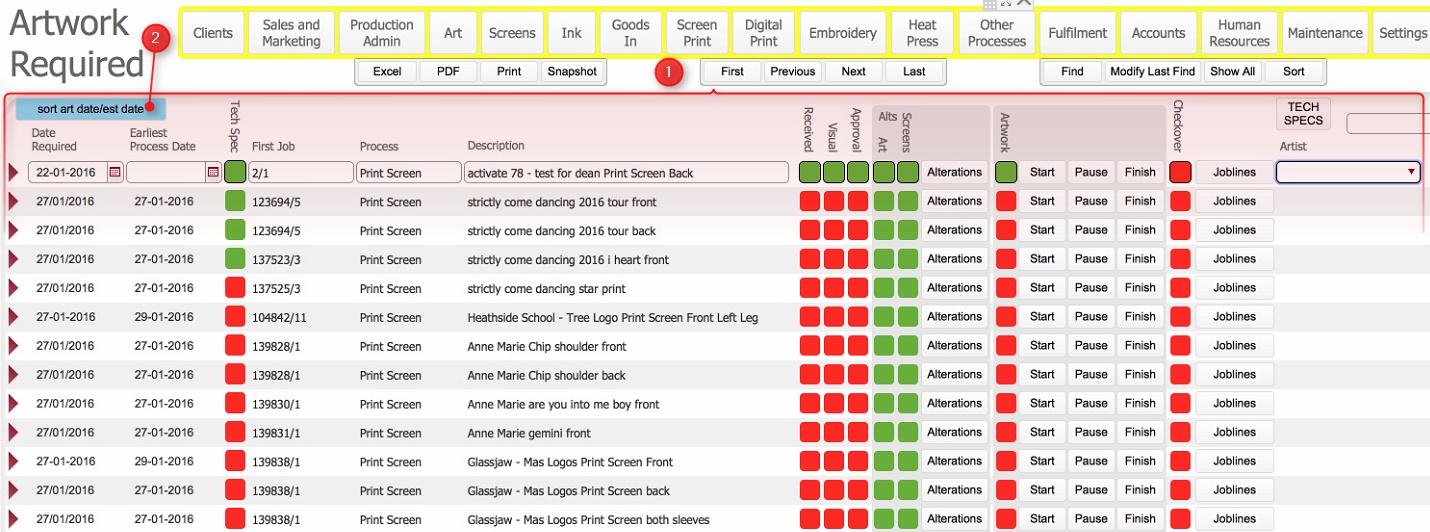Toggle Received status for job 2/1
Viewport: 1430px width, 532px height.
[810, 172]
